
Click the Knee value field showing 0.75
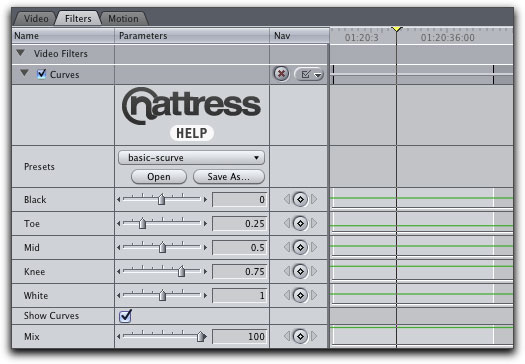click(x=240, y=271)
